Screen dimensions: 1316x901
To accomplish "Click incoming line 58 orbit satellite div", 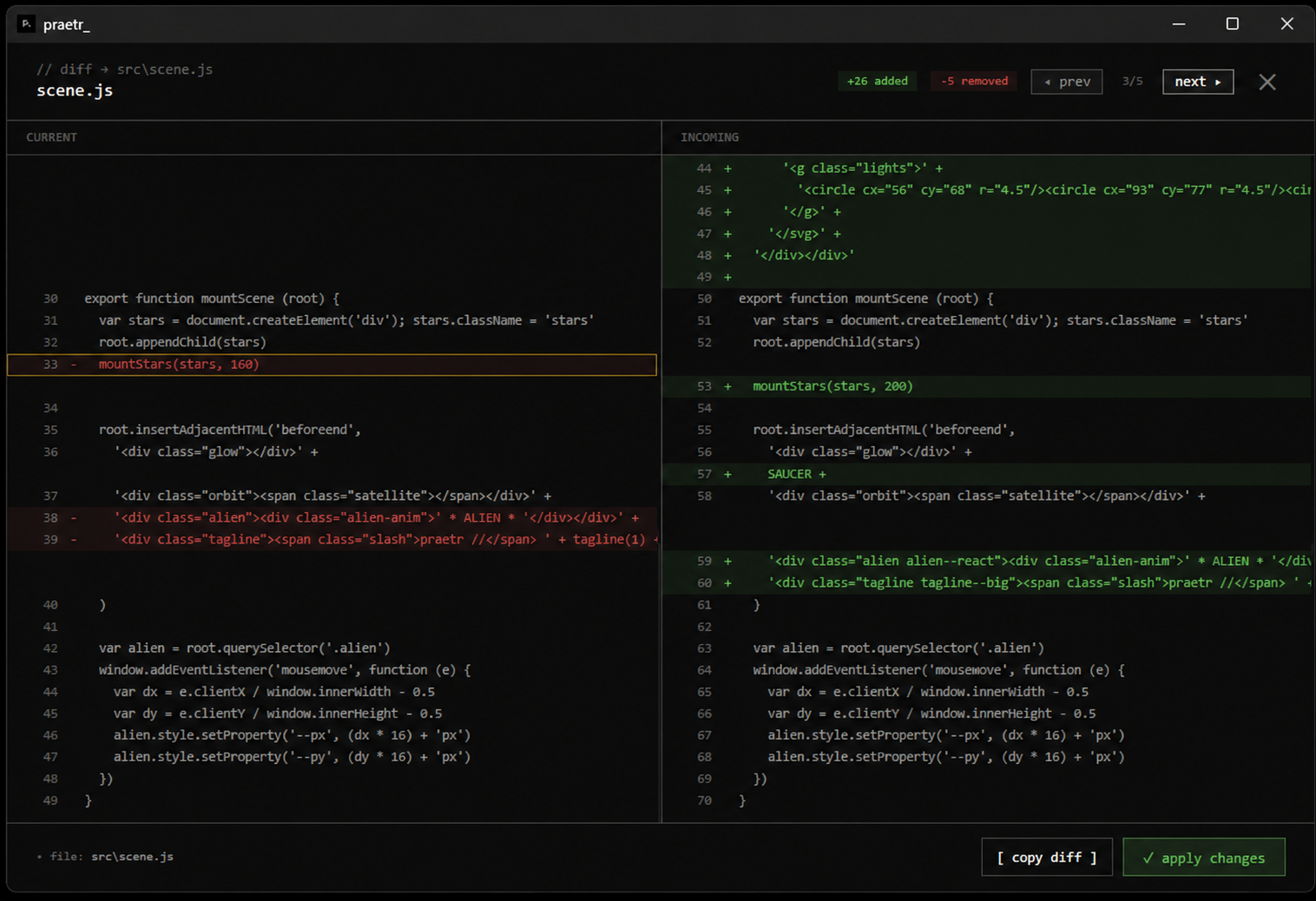I will pos(988,496).
